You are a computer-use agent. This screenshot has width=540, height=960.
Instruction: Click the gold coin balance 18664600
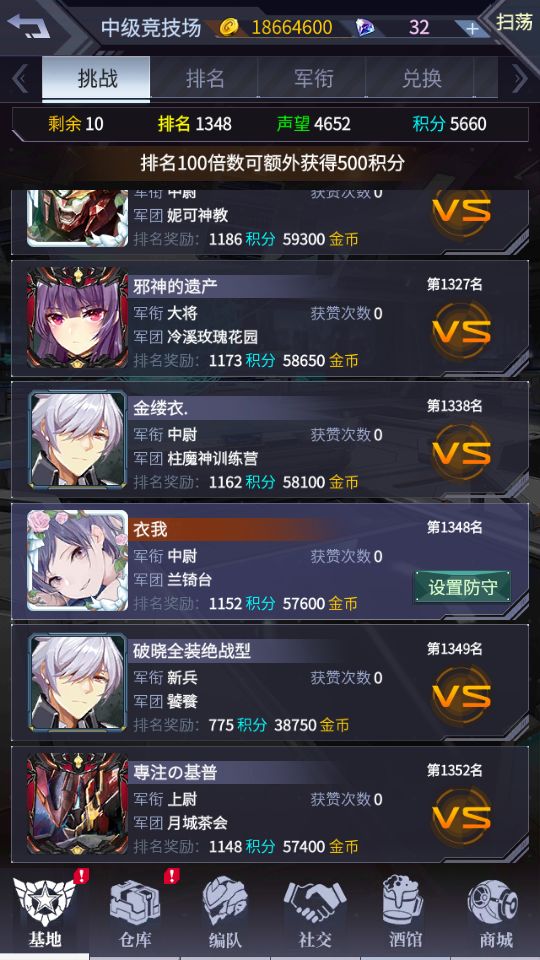[291, 28]
